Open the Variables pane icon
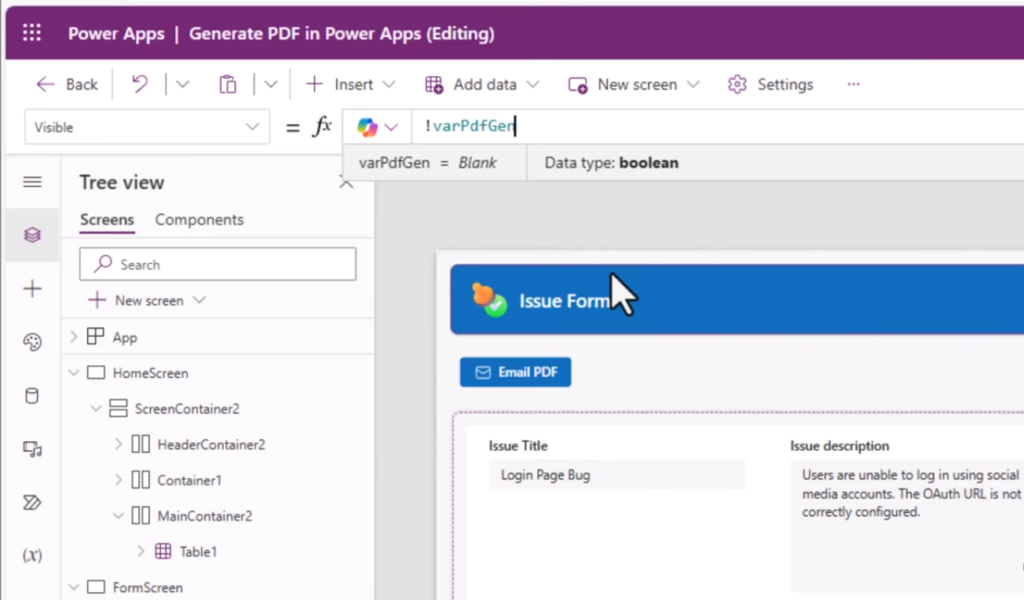1024x600 pixels. (32, 555)
